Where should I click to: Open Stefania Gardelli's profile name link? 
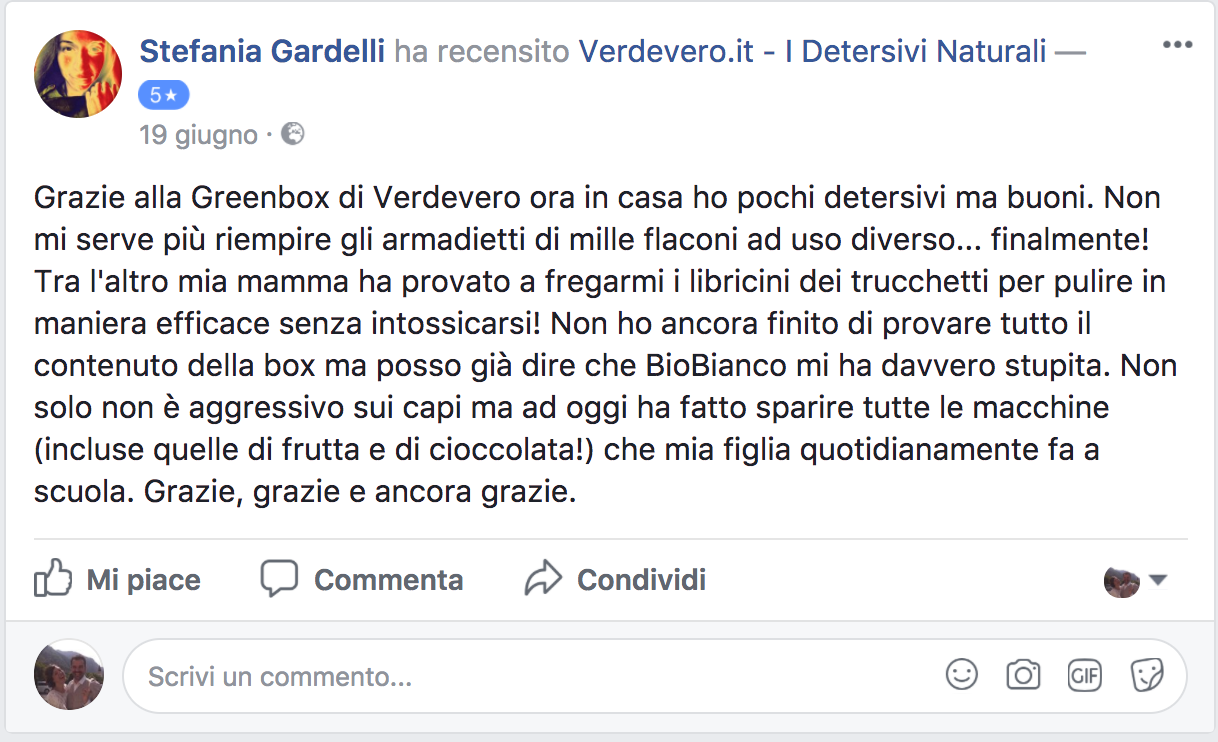(x=262, y=50)
